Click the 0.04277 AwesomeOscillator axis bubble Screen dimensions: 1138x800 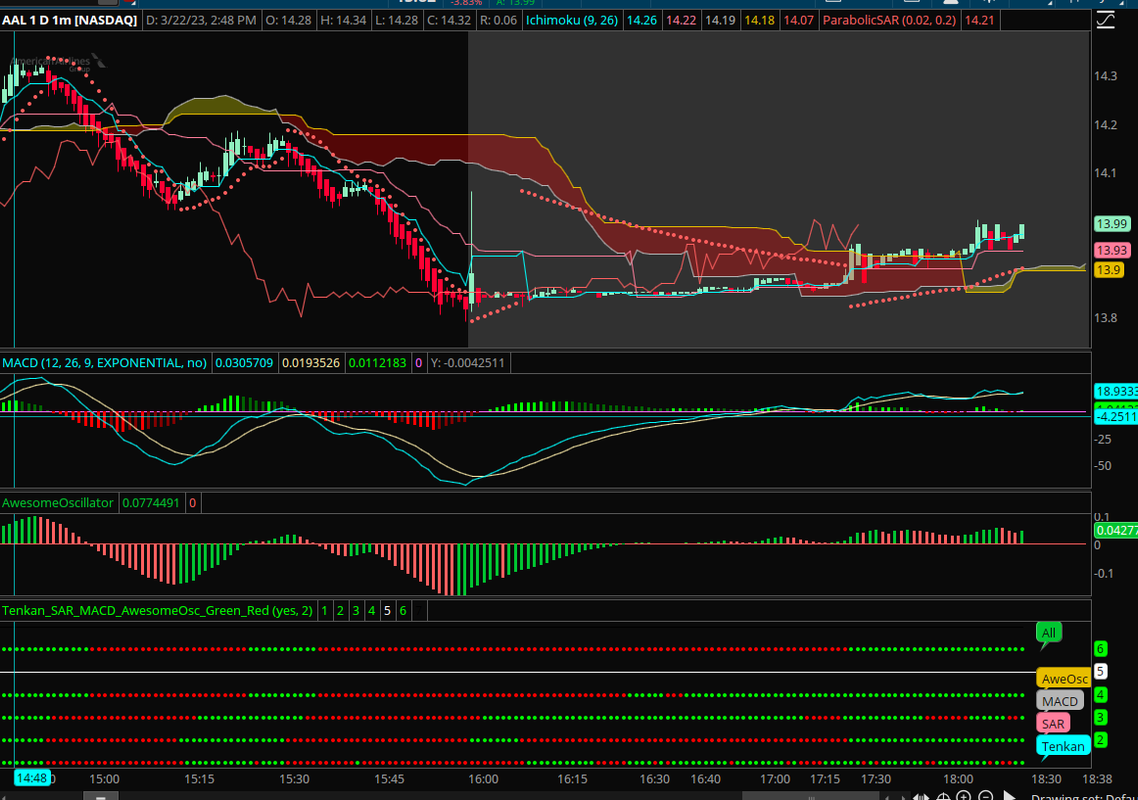(x=1116, y=531)
